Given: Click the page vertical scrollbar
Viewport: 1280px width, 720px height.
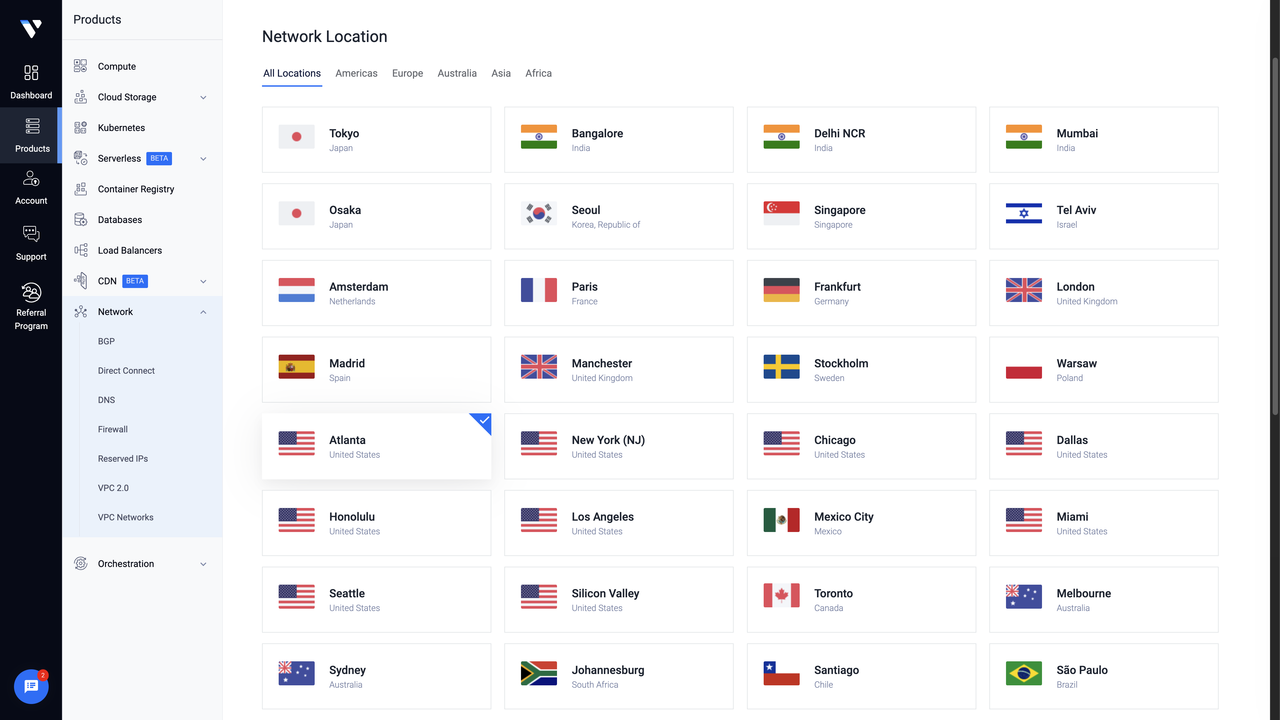Looking at the screenshot, I should tap(1275, 235).
